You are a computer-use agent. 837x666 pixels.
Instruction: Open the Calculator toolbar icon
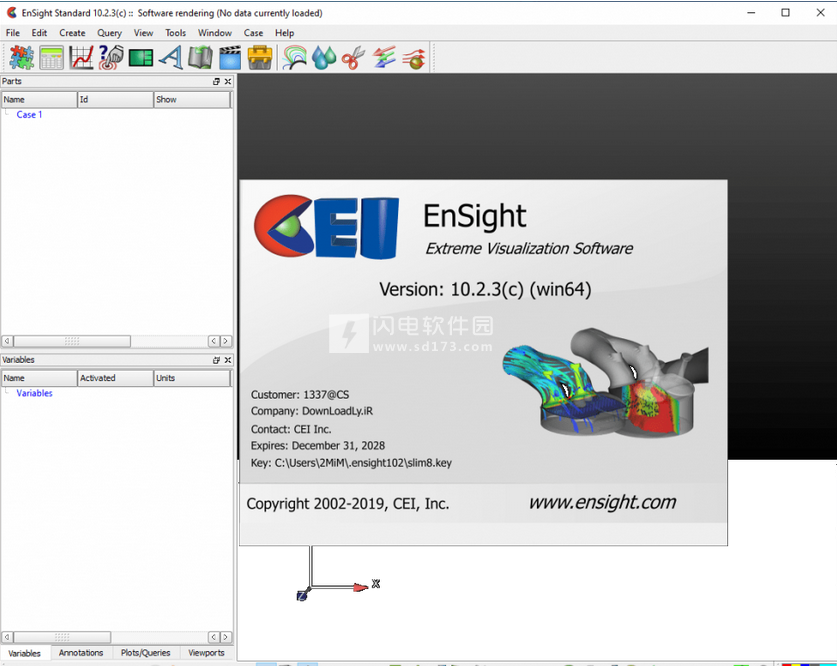[51, 58]
